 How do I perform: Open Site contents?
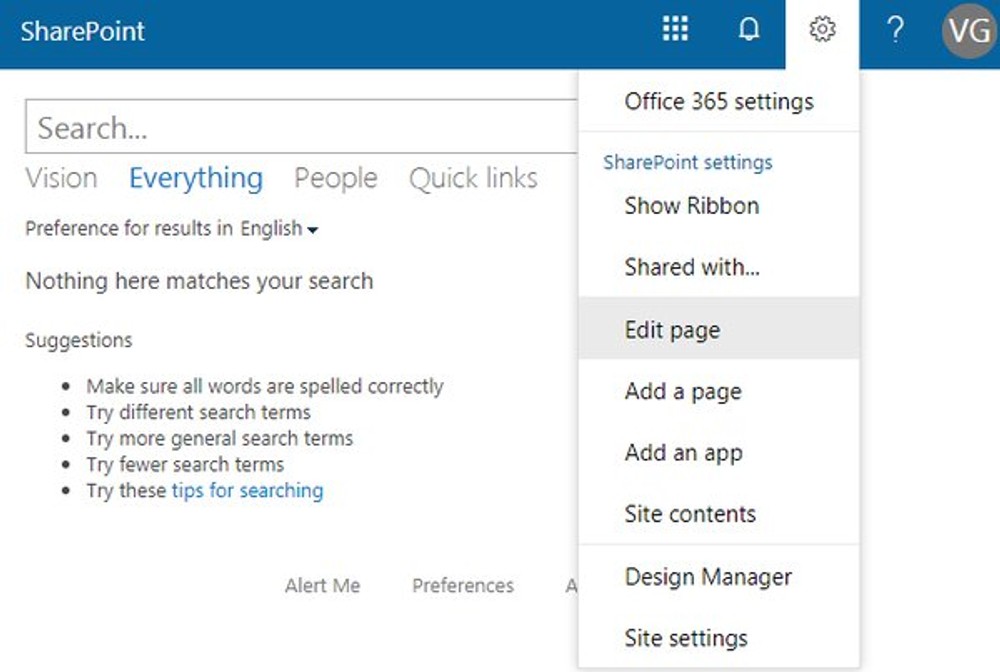click(x=690, y=514)
